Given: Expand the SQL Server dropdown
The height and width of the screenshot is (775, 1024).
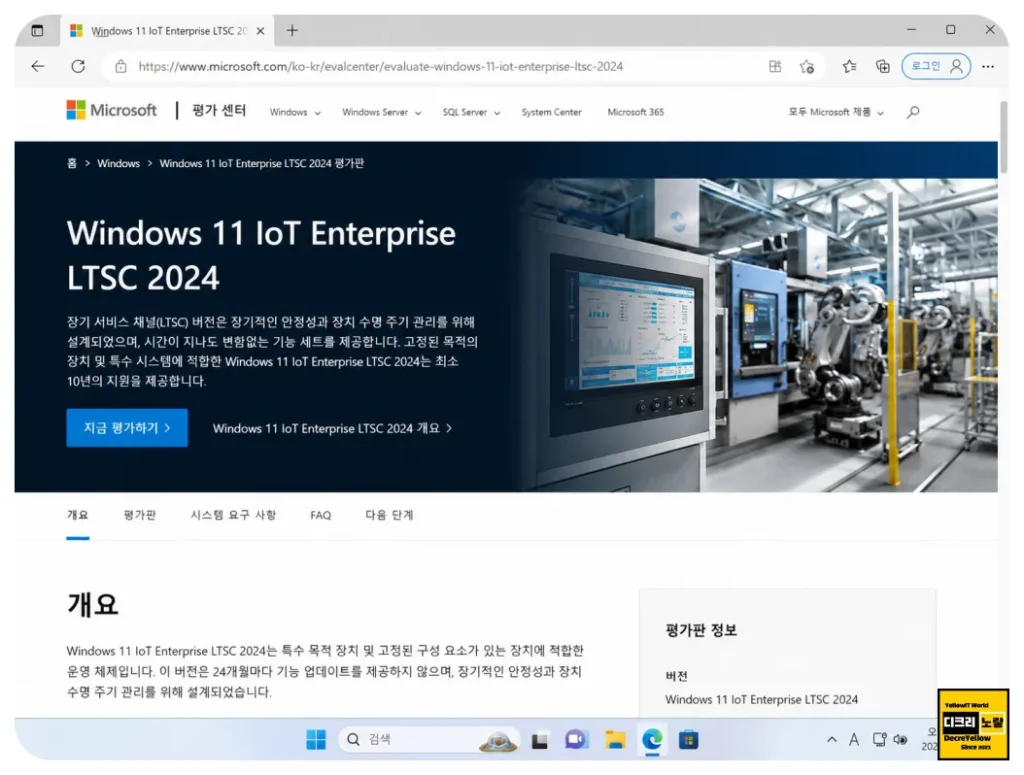Looking at the screenshot, I should [x=471, y=112].
